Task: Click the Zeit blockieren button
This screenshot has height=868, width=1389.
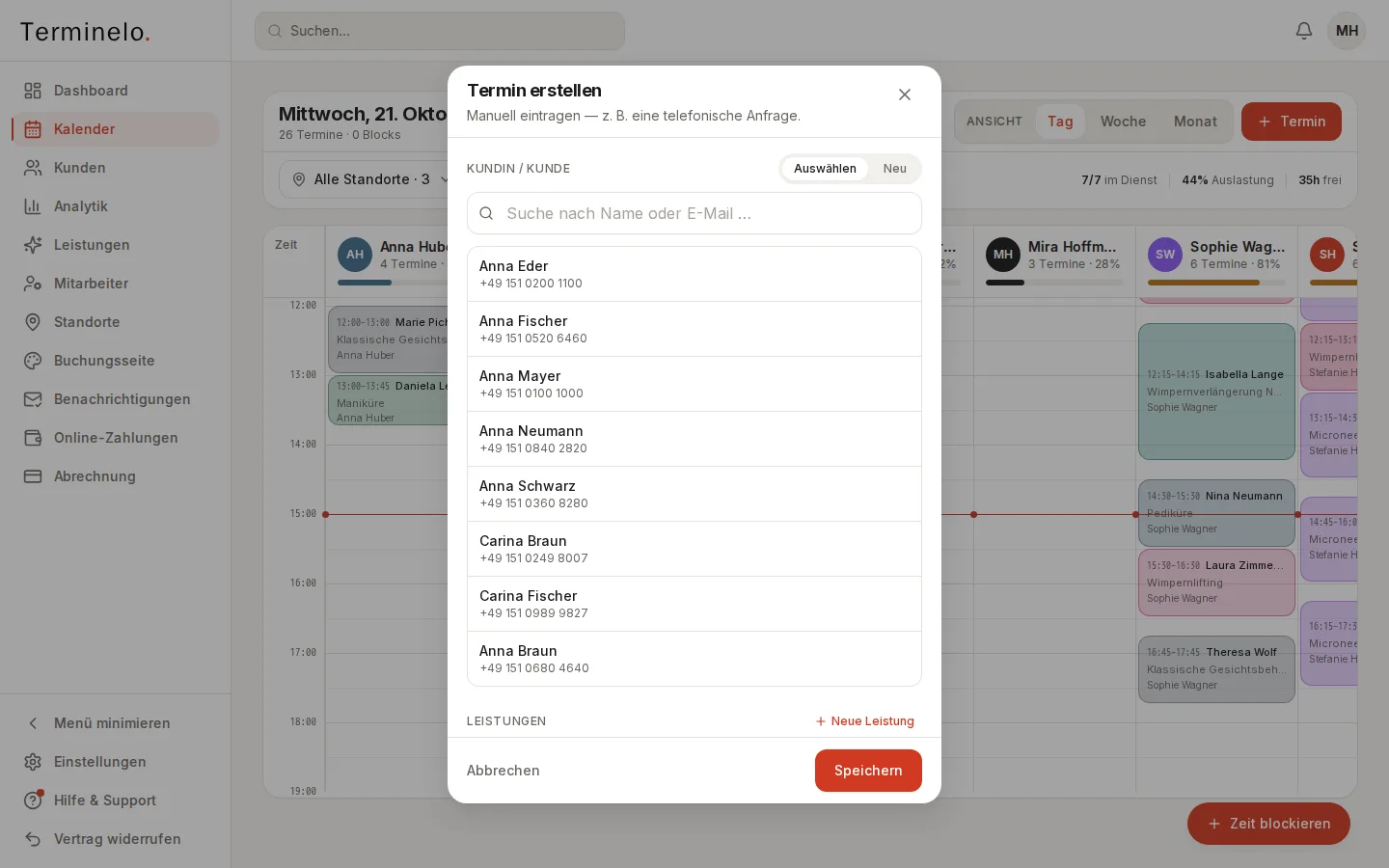Action: (x=1268, y=824)
